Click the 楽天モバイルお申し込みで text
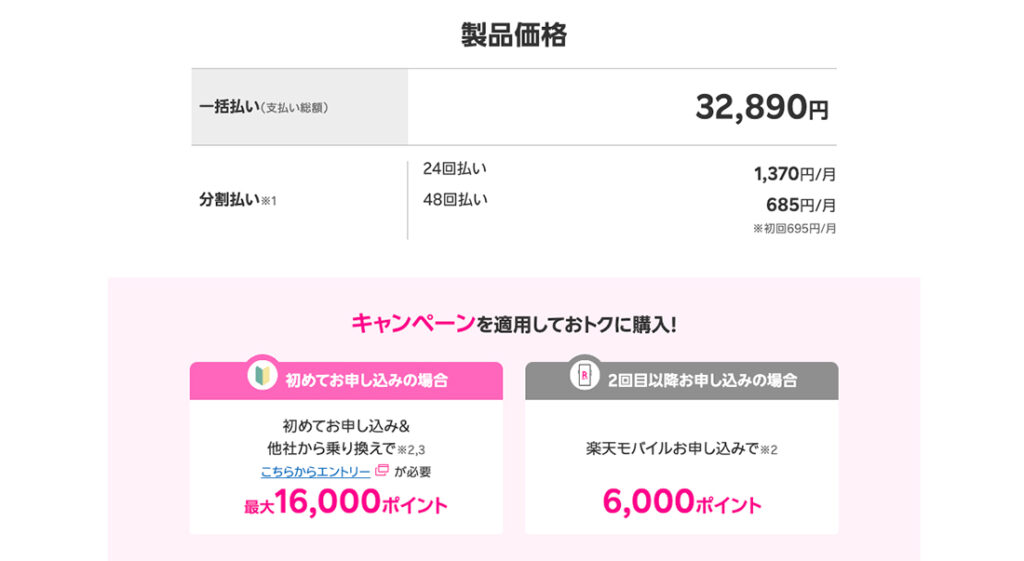The image size is (1024, 561). tap(674, 449)
